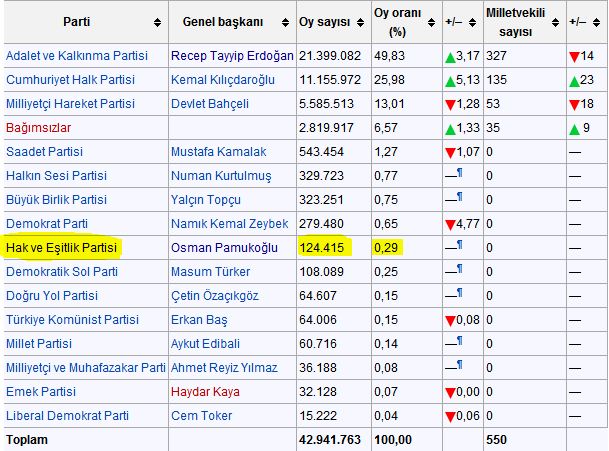609x451 pixels.
Task: Open Ahmet Reyiz Yılmaz link
Action: point(224,367)
